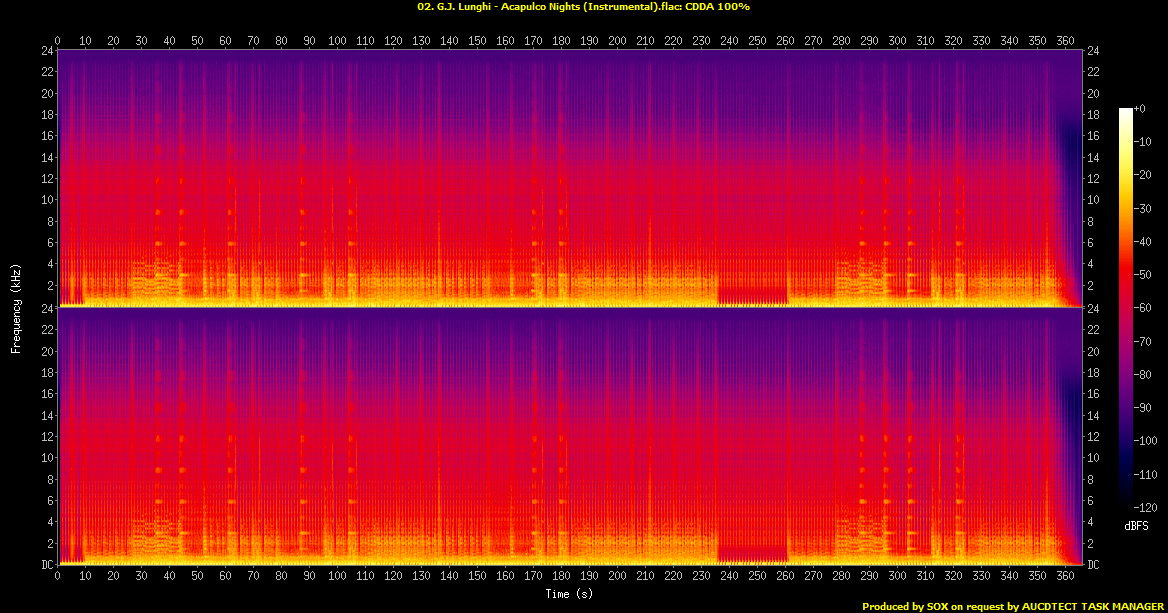Click the "+0" value on the dBFS scale
Screen dimensions: 1168x613
coord(1140,109)
